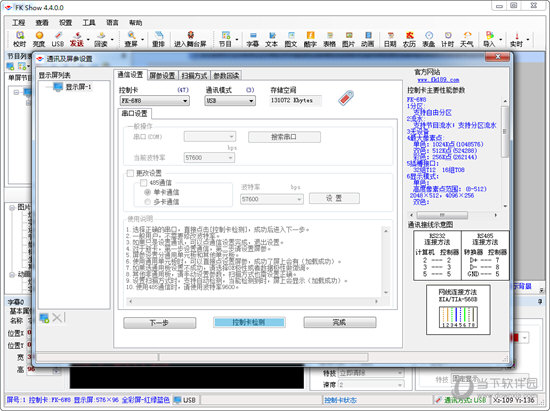Click the add-screen icon below the display list
This screenshot has width=550, height=411.
point(44,318)
